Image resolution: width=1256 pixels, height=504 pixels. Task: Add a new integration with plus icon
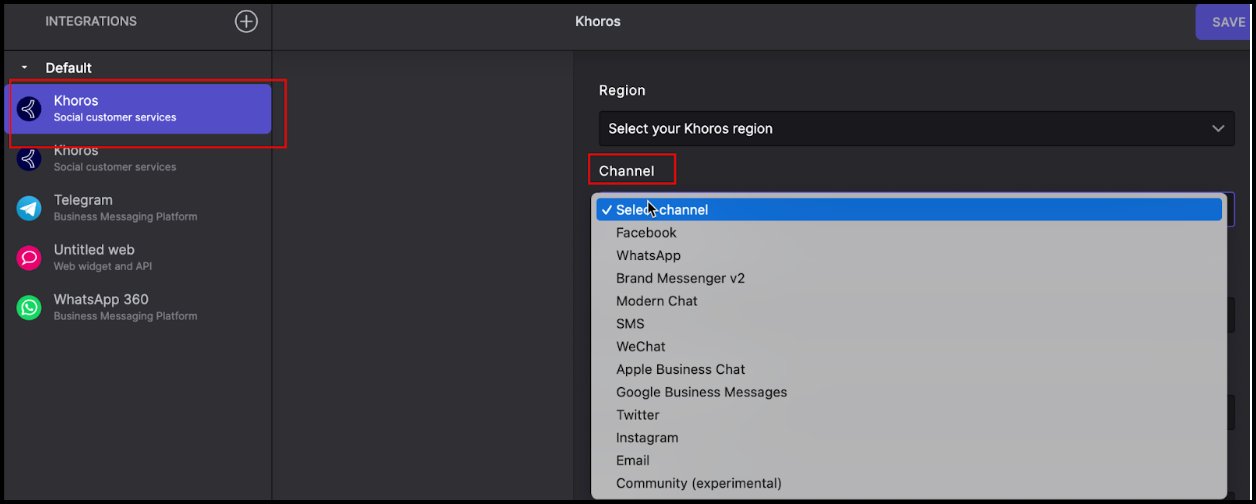pos(246,21)
